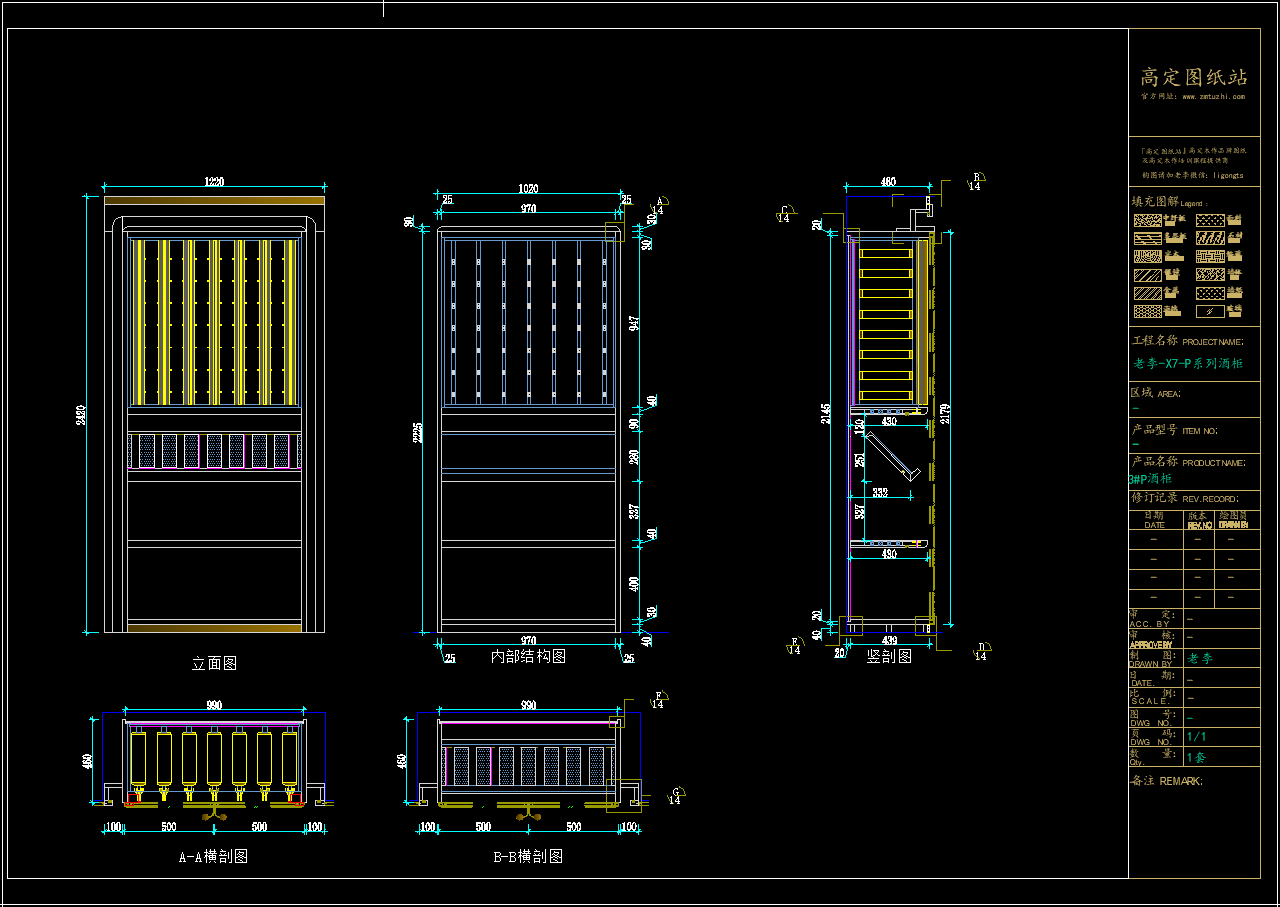This screenshot has width=1280, height=907.
Task: Select the 1020 width dimension text
Action: [528, 189]
